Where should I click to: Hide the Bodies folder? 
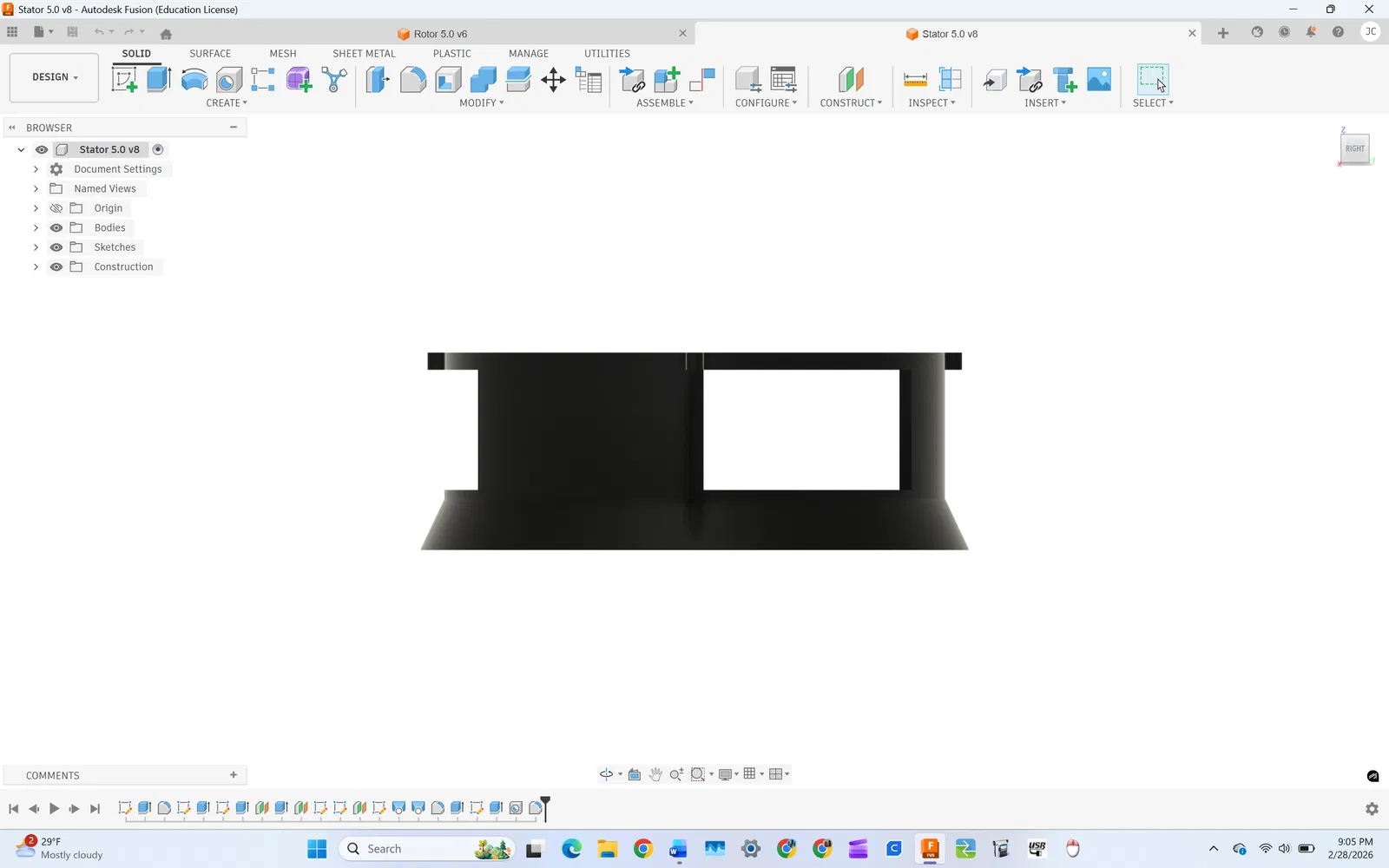coord(56,227)
